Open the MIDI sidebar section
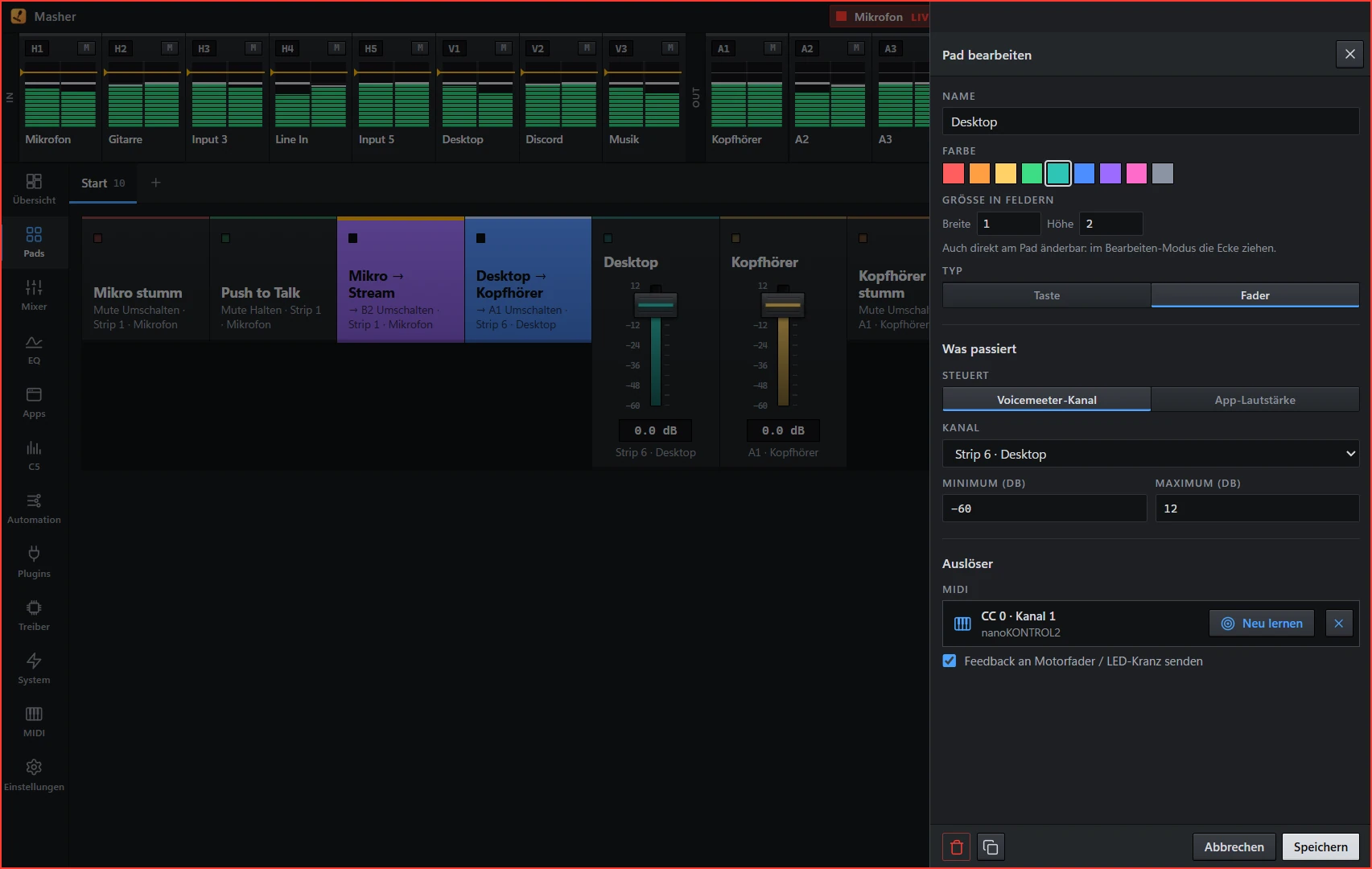1372x869 pixels. tap(34, 722)
